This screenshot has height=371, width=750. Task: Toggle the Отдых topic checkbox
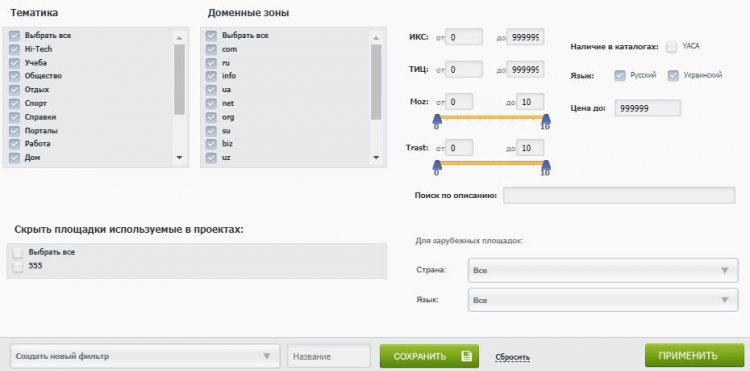coord(14,90)
